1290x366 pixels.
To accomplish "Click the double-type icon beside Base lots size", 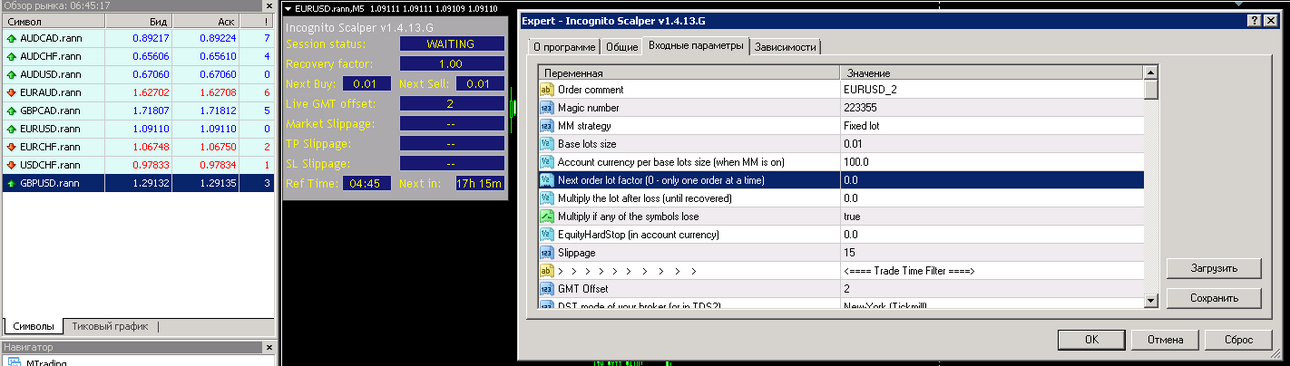I will (546, 144).
